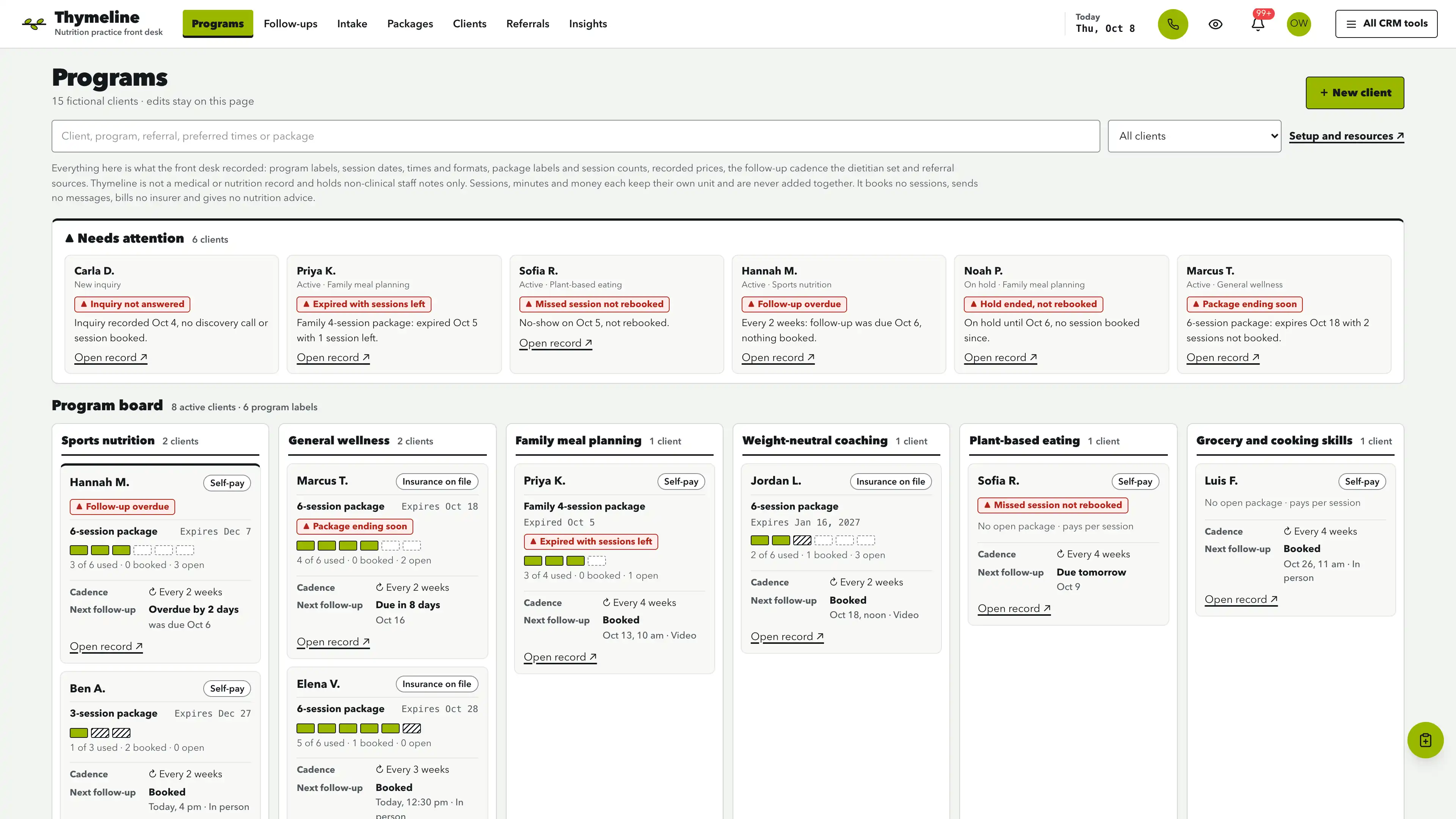This screenshot has height=819, width=1456.
Task: Open record on Hannah M. board card
Action: [106, 646]
